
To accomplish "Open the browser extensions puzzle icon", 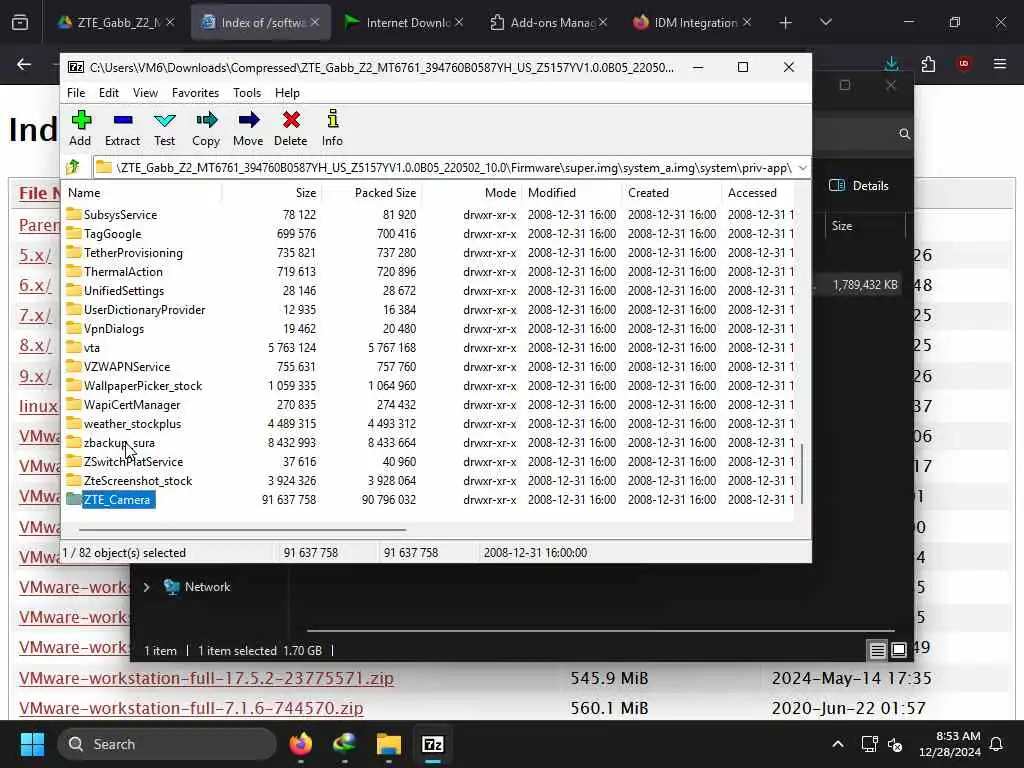I will coord(928,64).
